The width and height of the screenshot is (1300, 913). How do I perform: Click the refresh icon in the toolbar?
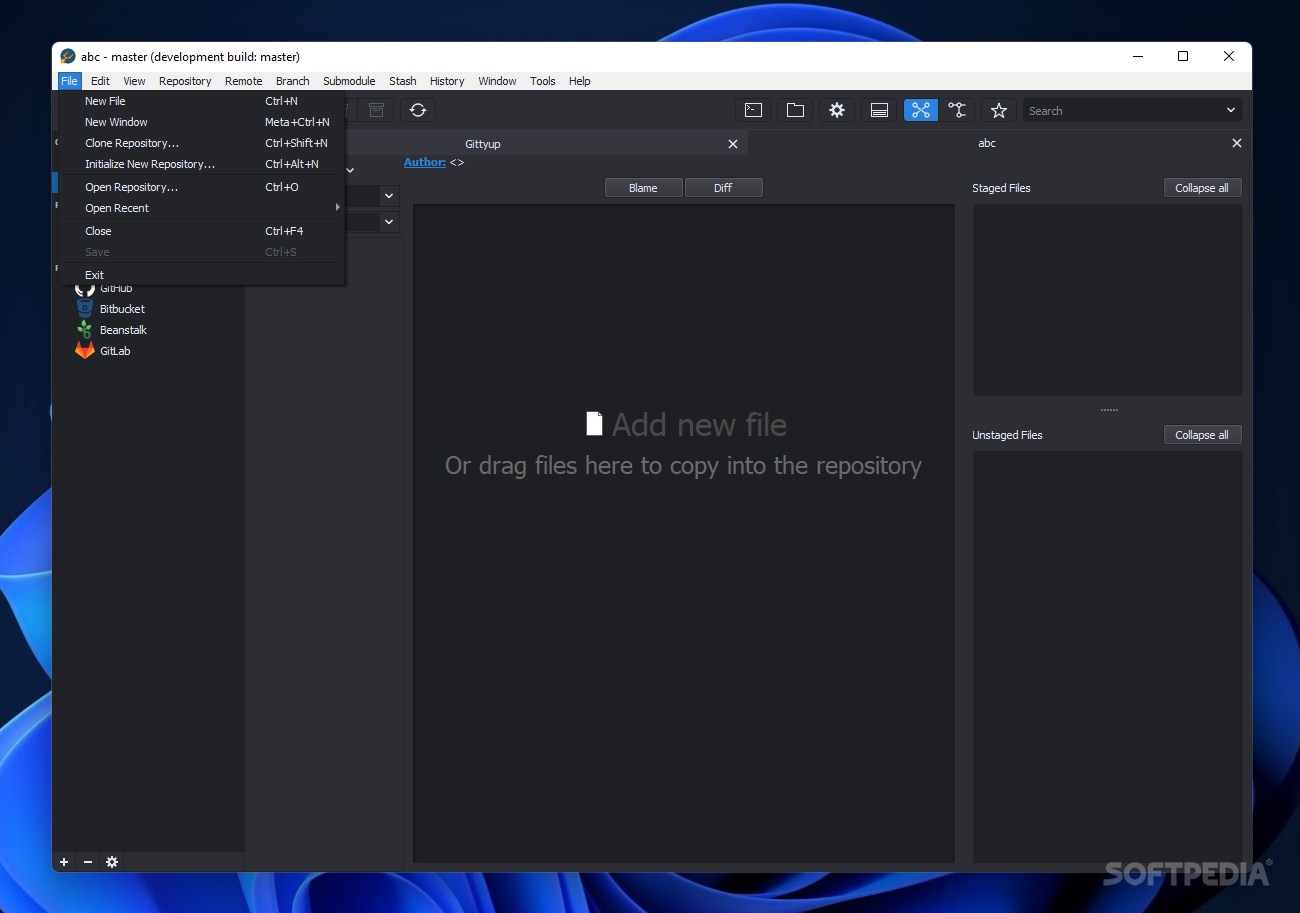tap(418, 111)
